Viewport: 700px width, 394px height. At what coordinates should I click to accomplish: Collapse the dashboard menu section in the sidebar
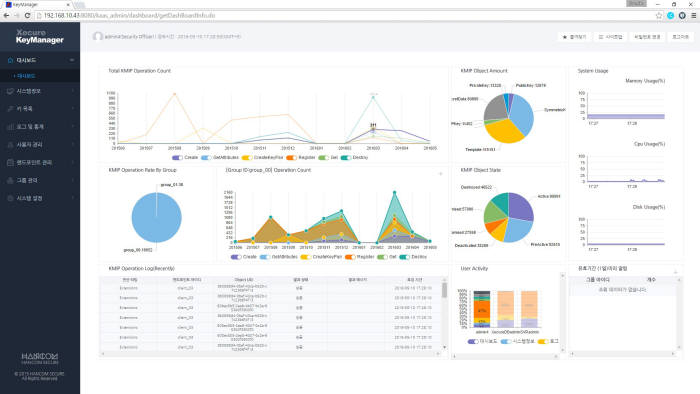tap(72, 60)
